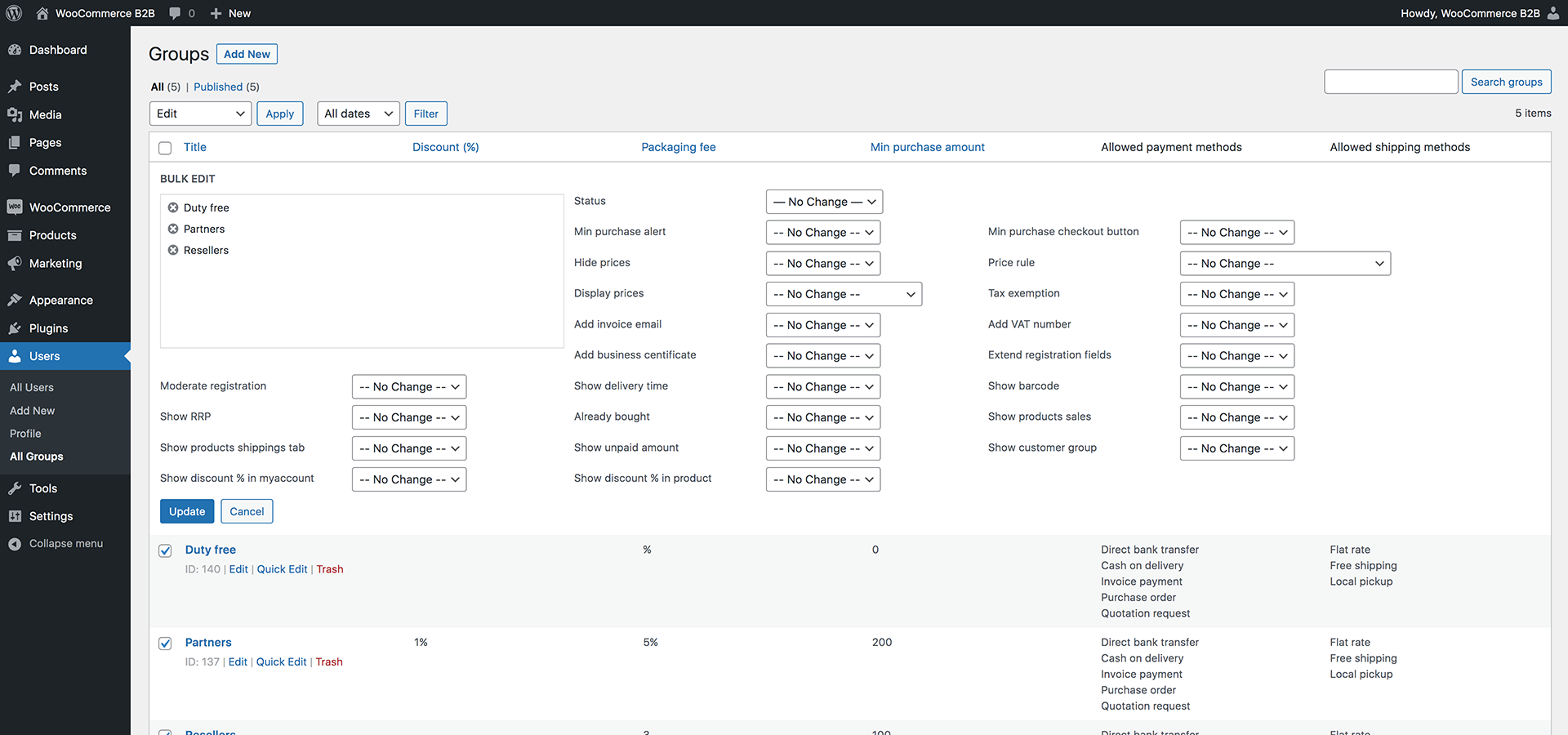The image size is (1568, 735).
Task: Open the WooCommerce sidebar menu
Action: (x=69, y=207)
